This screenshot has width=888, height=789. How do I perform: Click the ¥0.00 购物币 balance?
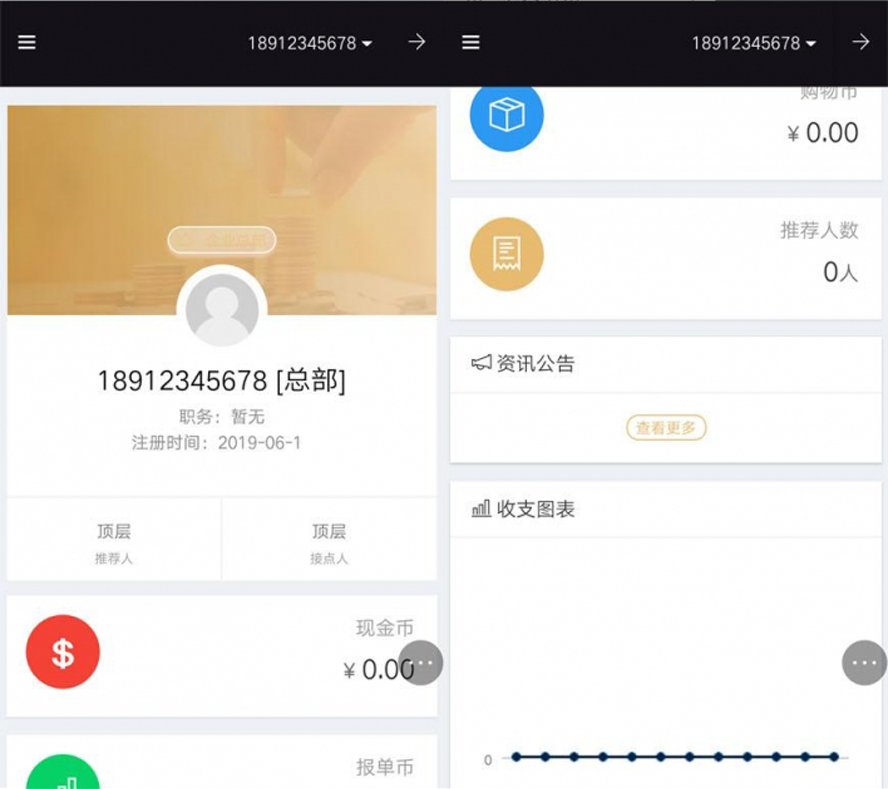pos(822,133)
